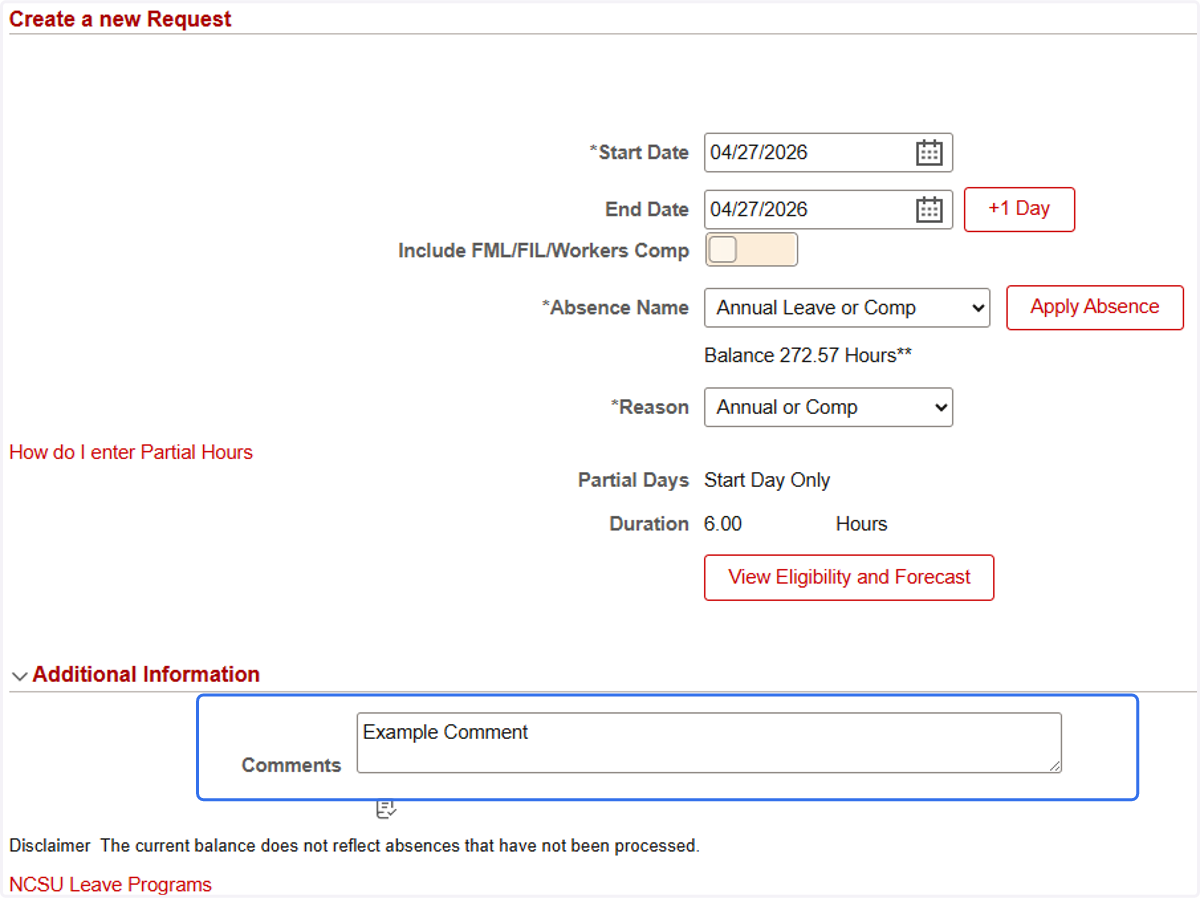The height and width of the screenshot is (898, 1200).
Task: Click the Hours unit text beside duration
Action: coord(861,523)
